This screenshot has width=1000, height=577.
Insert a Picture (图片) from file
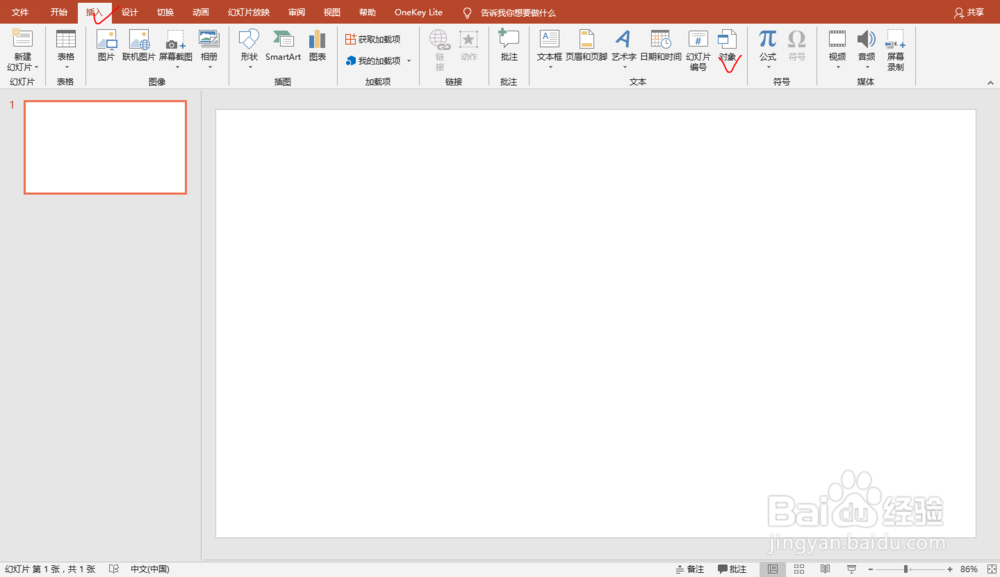[x=106, y=45]
